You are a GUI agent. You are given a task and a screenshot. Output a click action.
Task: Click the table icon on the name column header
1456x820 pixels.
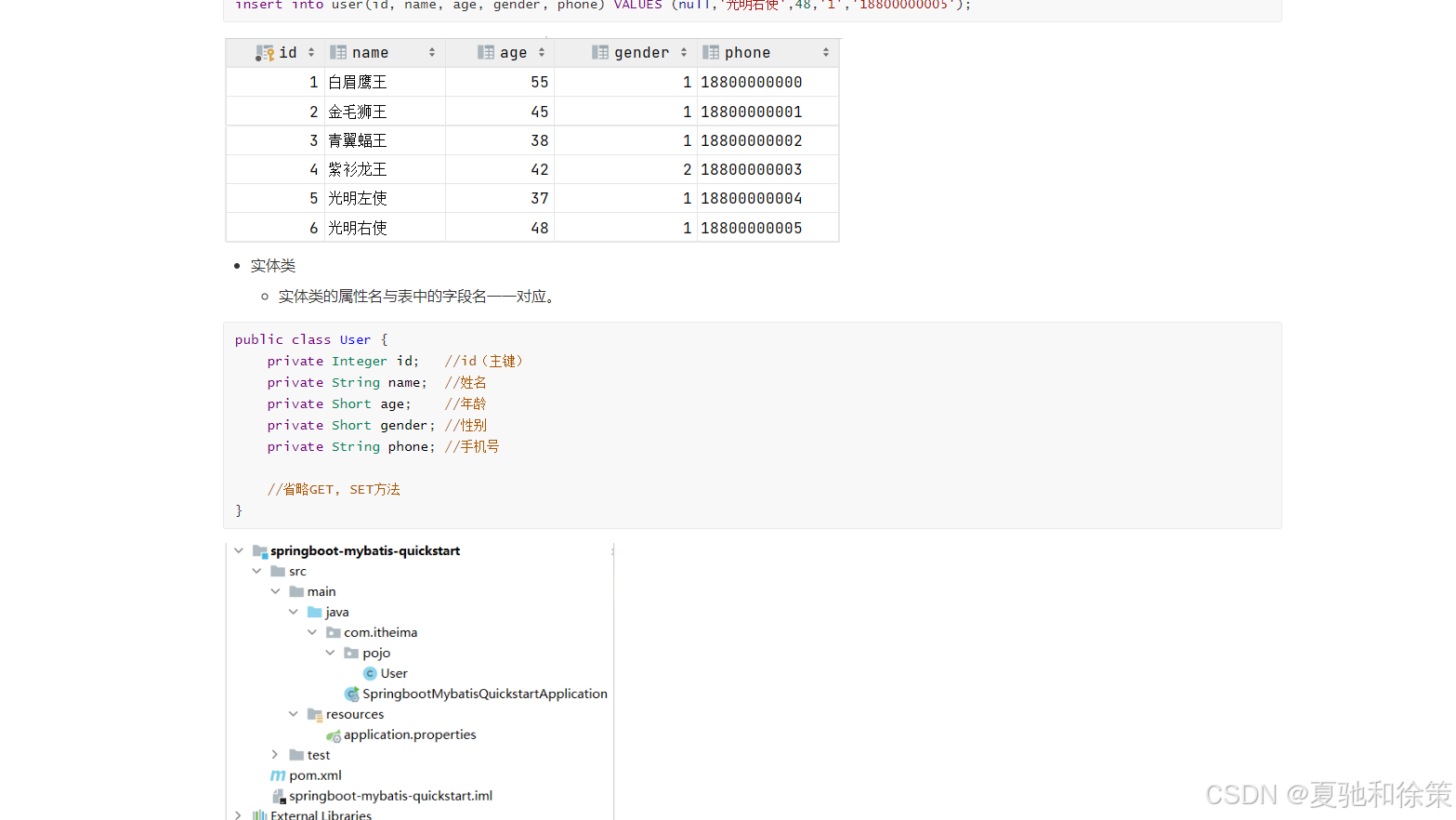(x=340, y=52)
